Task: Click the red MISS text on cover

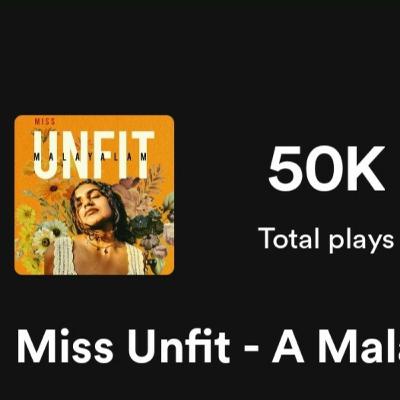Action: (45, 121)
